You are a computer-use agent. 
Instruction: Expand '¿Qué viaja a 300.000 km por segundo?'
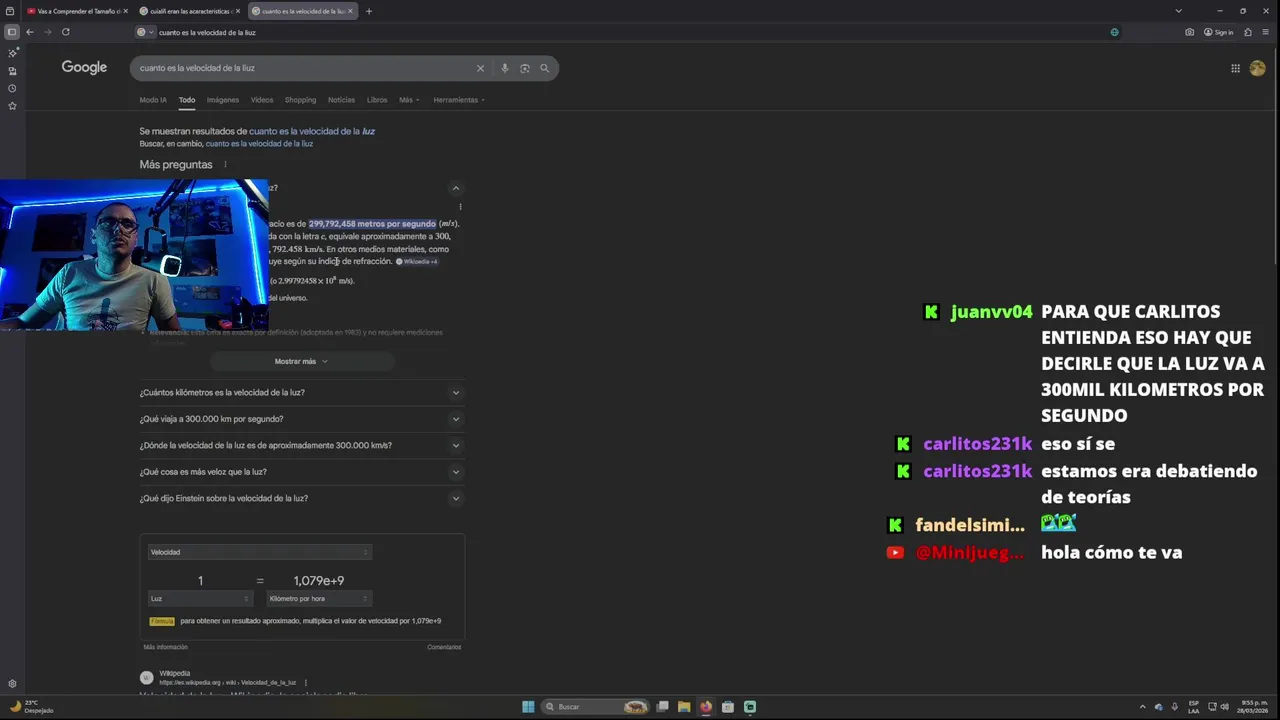(x=301, y=419)
